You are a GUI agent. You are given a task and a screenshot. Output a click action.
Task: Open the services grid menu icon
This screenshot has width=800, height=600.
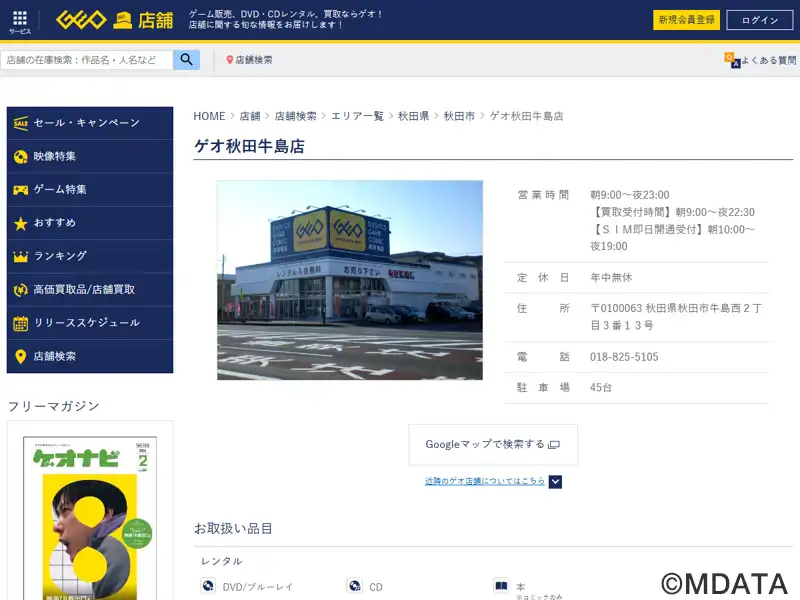20,18
